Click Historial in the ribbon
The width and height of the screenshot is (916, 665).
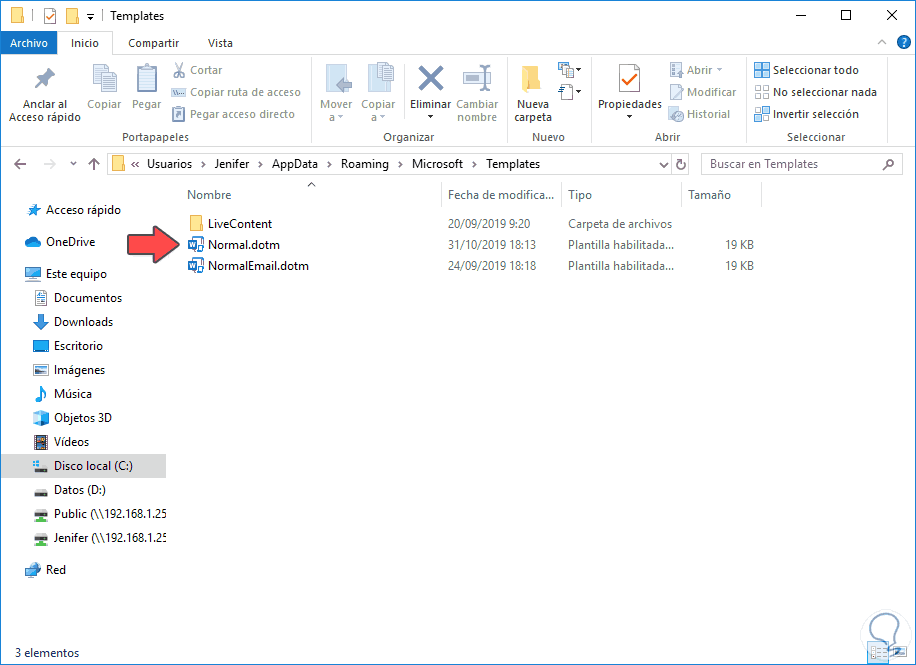(699, 114)
